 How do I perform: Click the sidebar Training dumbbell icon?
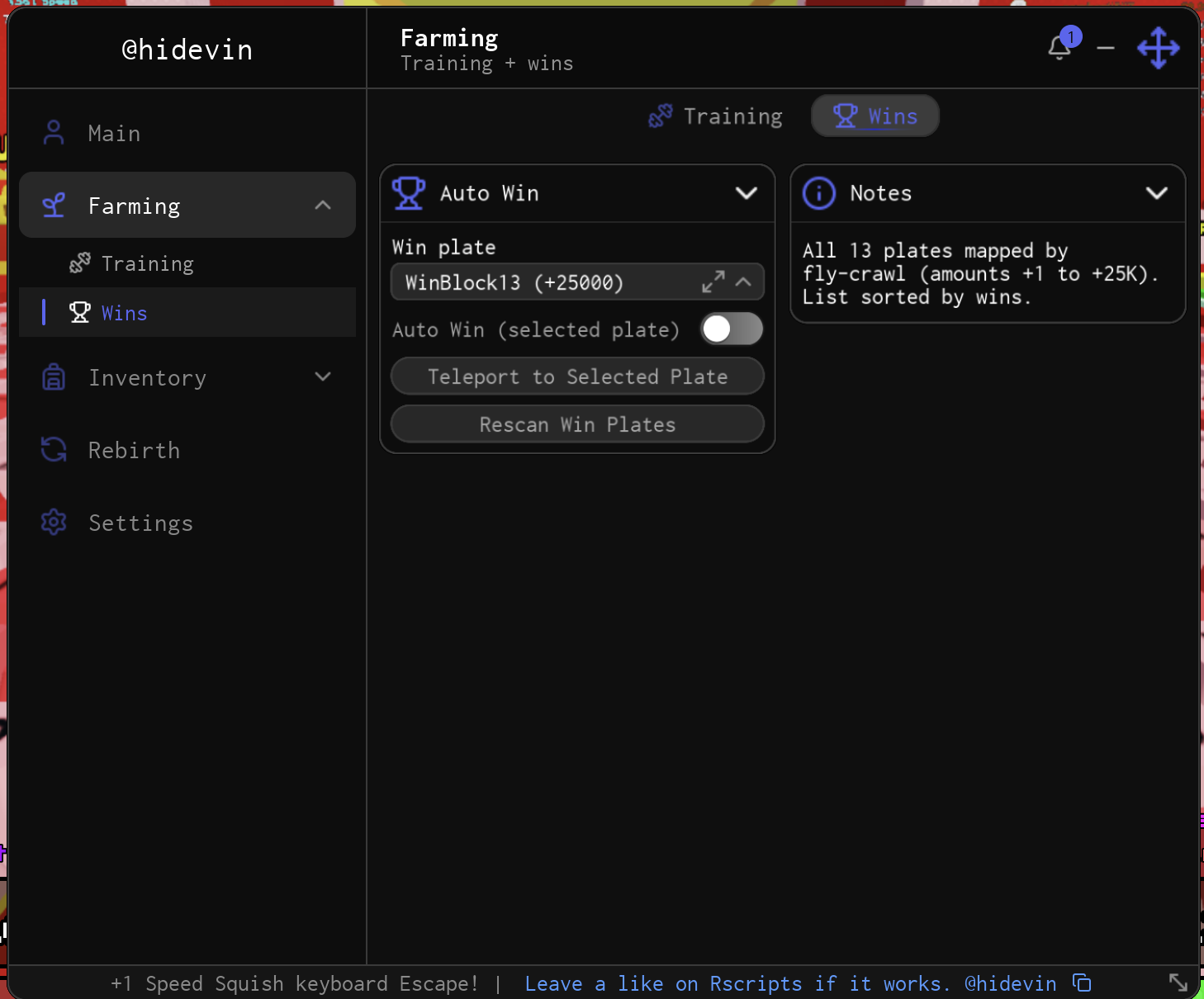[80, 263]
